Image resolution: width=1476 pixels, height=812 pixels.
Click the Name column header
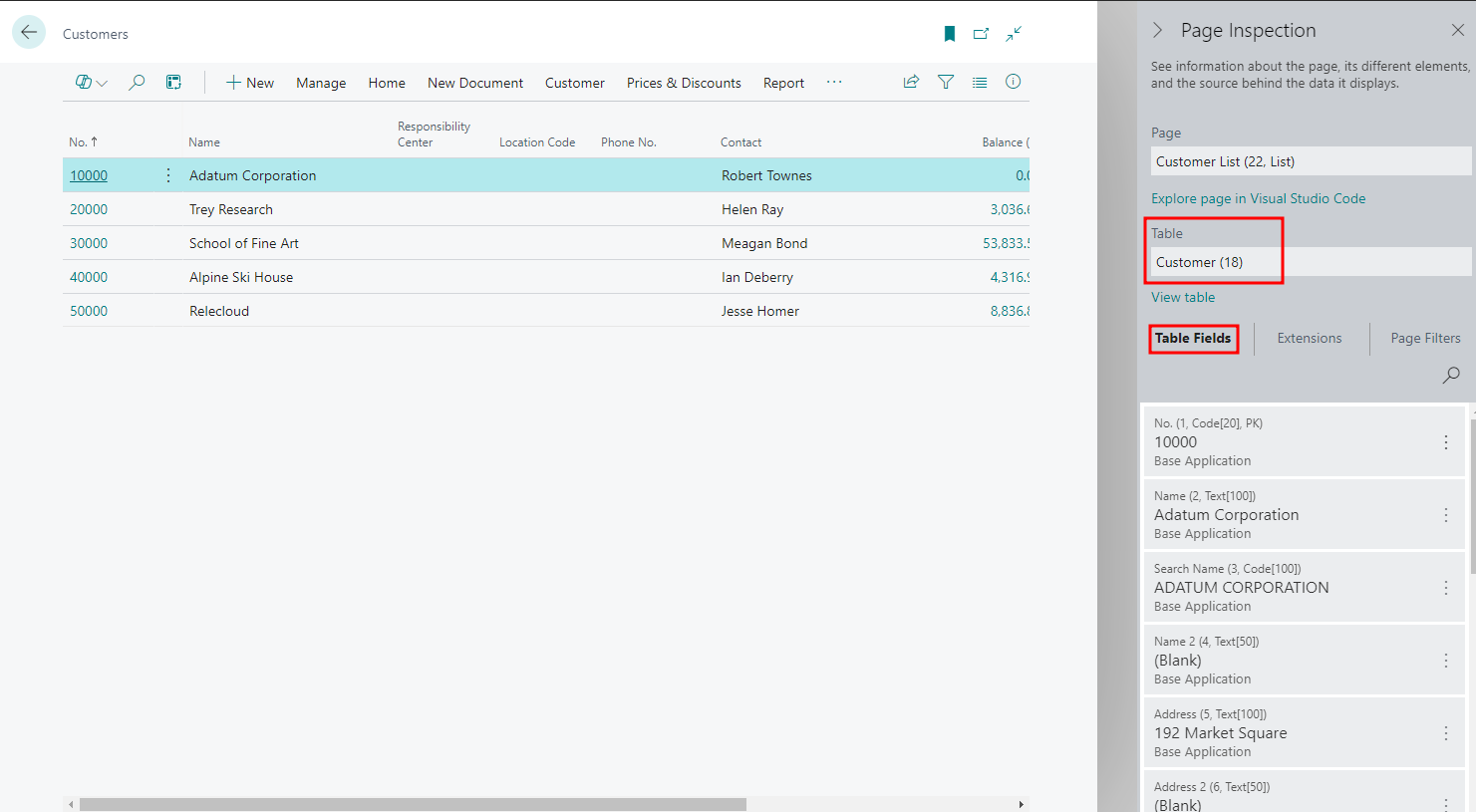pyautogui.click(x=204, y=142)
